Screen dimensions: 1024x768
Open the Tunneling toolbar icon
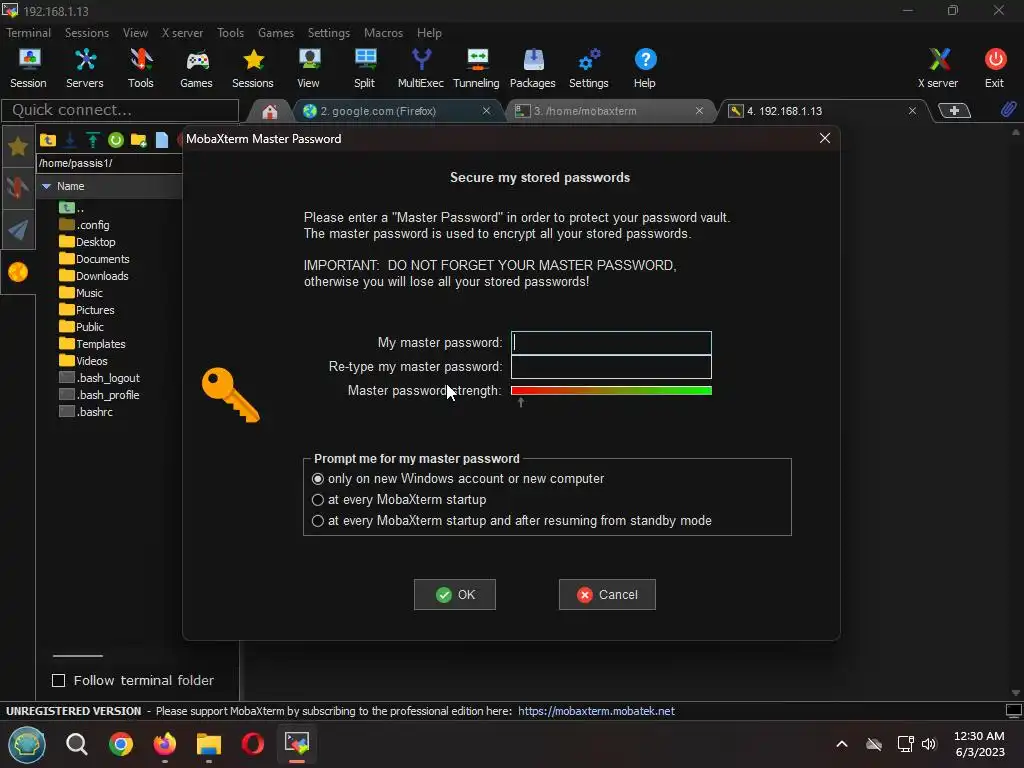pyautogui.click(x=476, y=68)
